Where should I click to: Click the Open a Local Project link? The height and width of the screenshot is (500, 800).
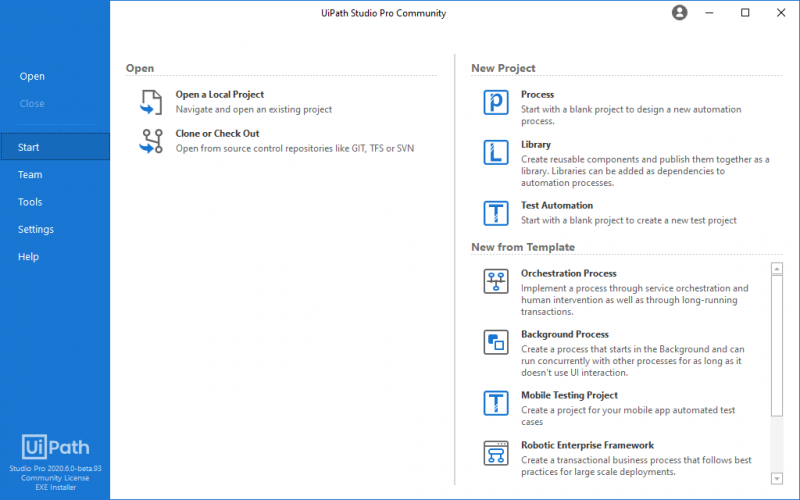tap(220, 95)
